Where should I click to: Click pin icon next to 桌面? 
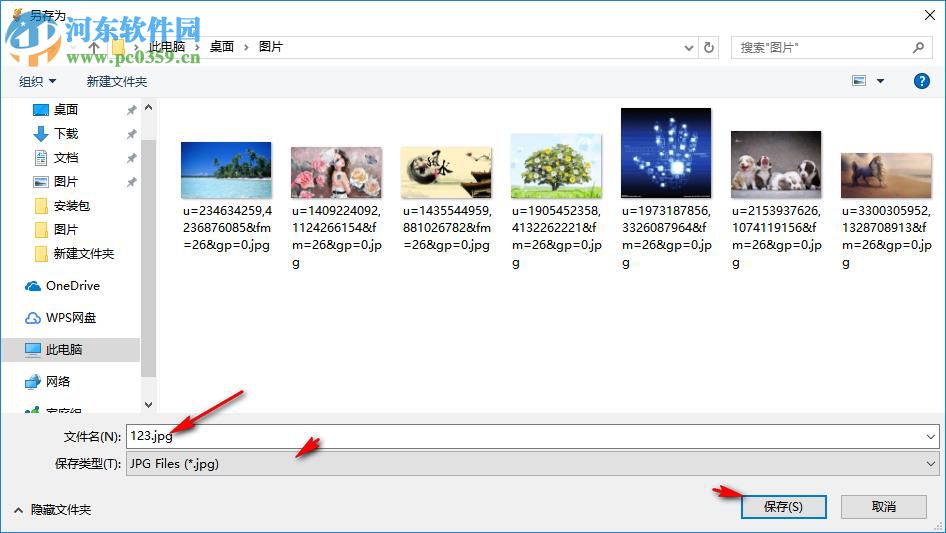pyautogui.click(x=131, y=110)
